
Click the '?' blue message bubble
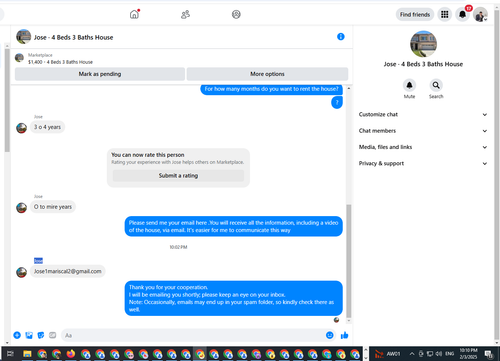point(337,102)
